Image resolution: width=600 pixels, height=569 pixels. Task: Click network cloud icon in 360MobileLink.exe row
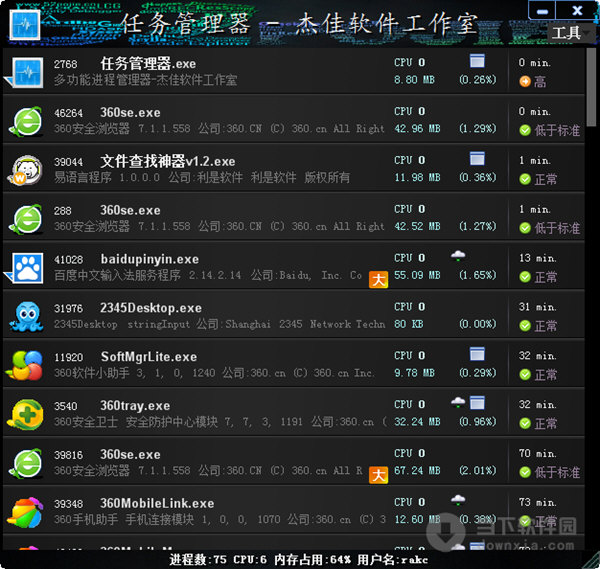[x=458, y=500]
